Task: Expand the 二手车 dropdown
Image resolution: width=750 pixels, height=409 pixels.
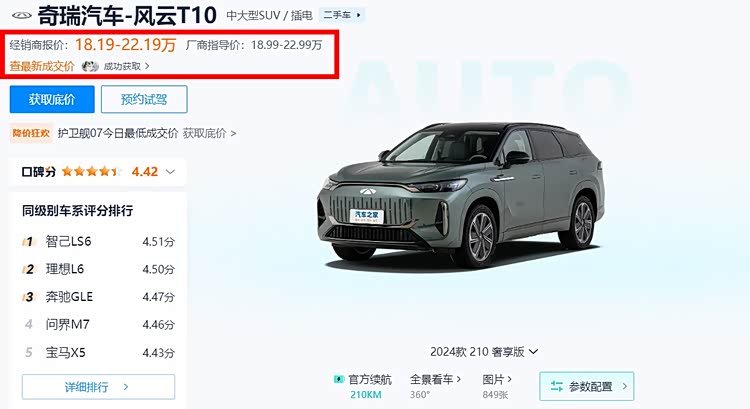Action: [342, 15]
